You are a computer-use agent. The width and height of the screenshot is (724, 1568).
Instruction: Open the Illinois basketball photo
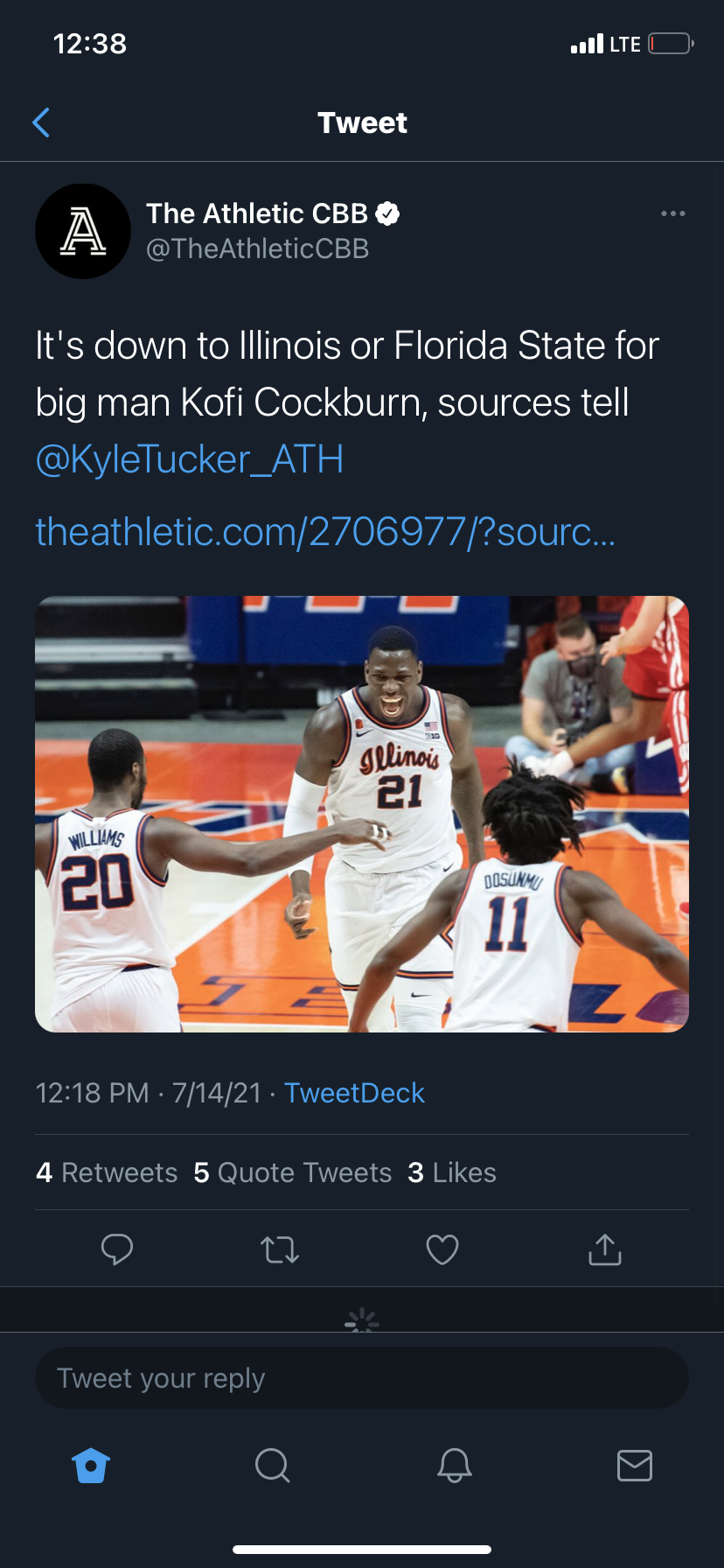coord(362,814)
